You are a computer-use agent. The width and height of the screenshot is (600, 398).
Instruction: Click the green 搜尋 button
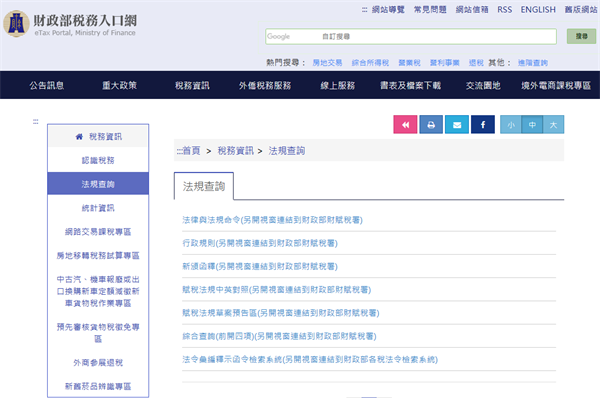point(581,36)
